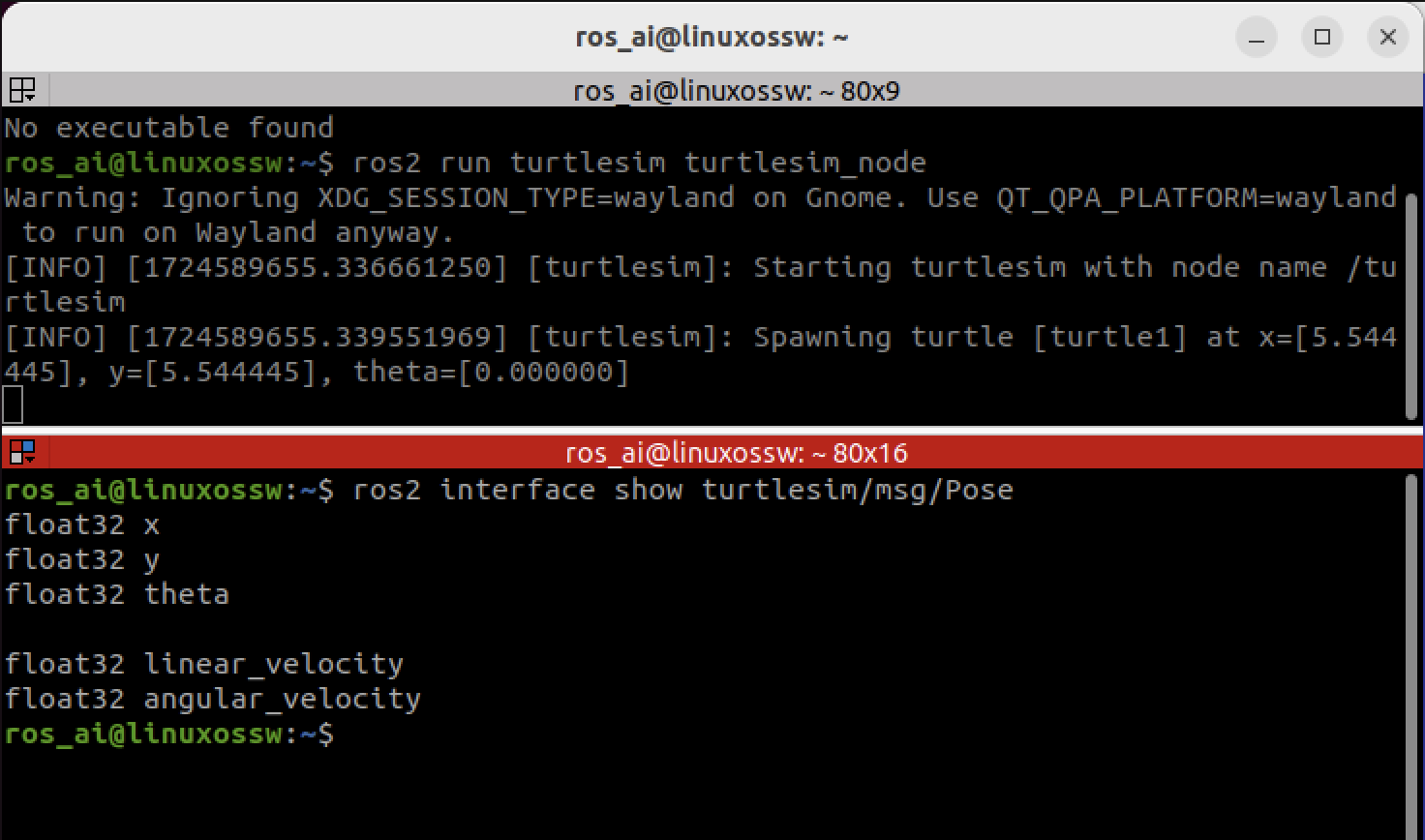This screenshot has height=840, width=1425.
Task: Click the 'No executable found' output line
Action: point(167,127)
